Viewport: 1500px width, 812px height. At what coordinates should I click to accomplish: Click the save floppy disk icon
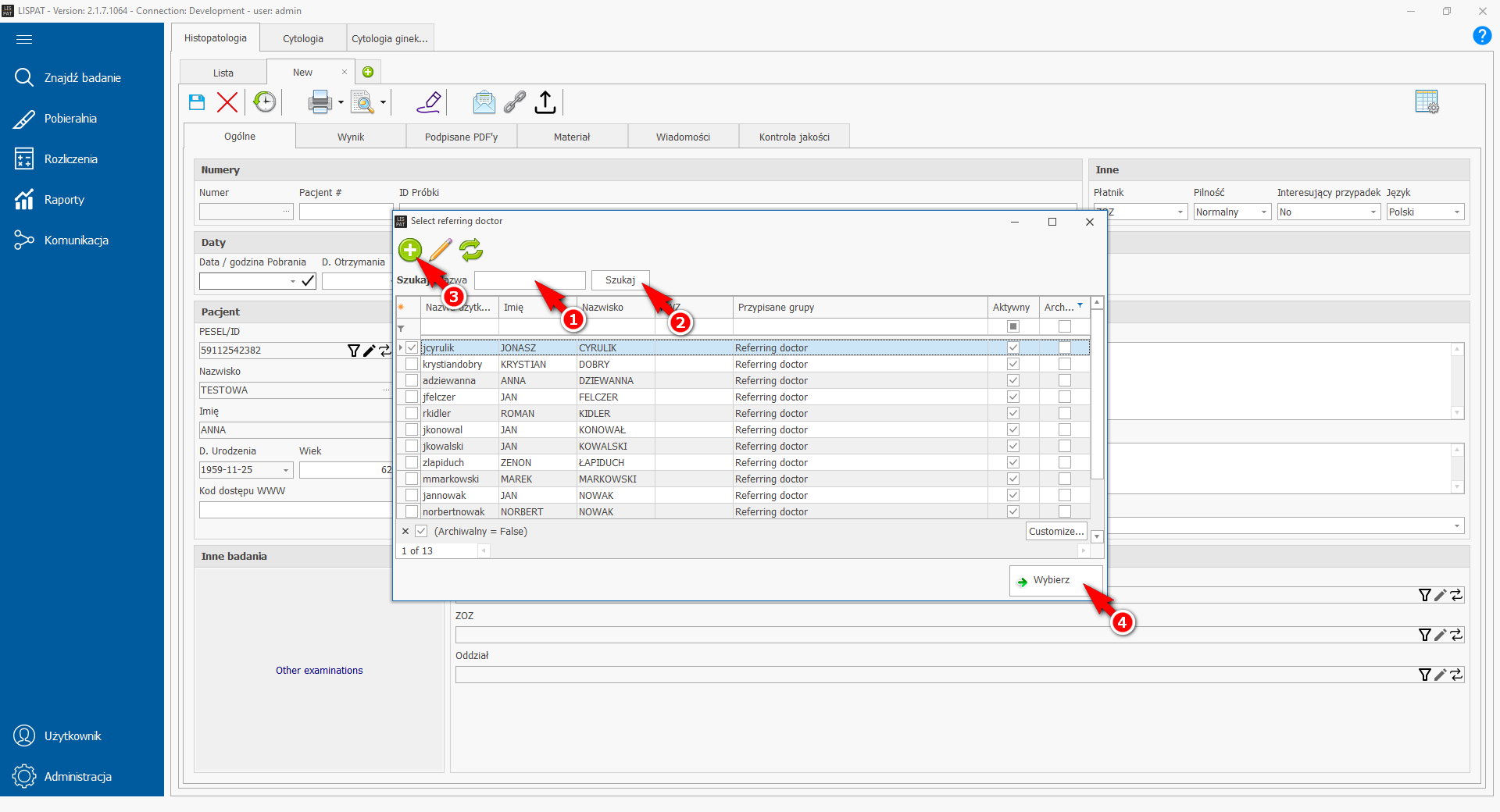tap(197, 102)
